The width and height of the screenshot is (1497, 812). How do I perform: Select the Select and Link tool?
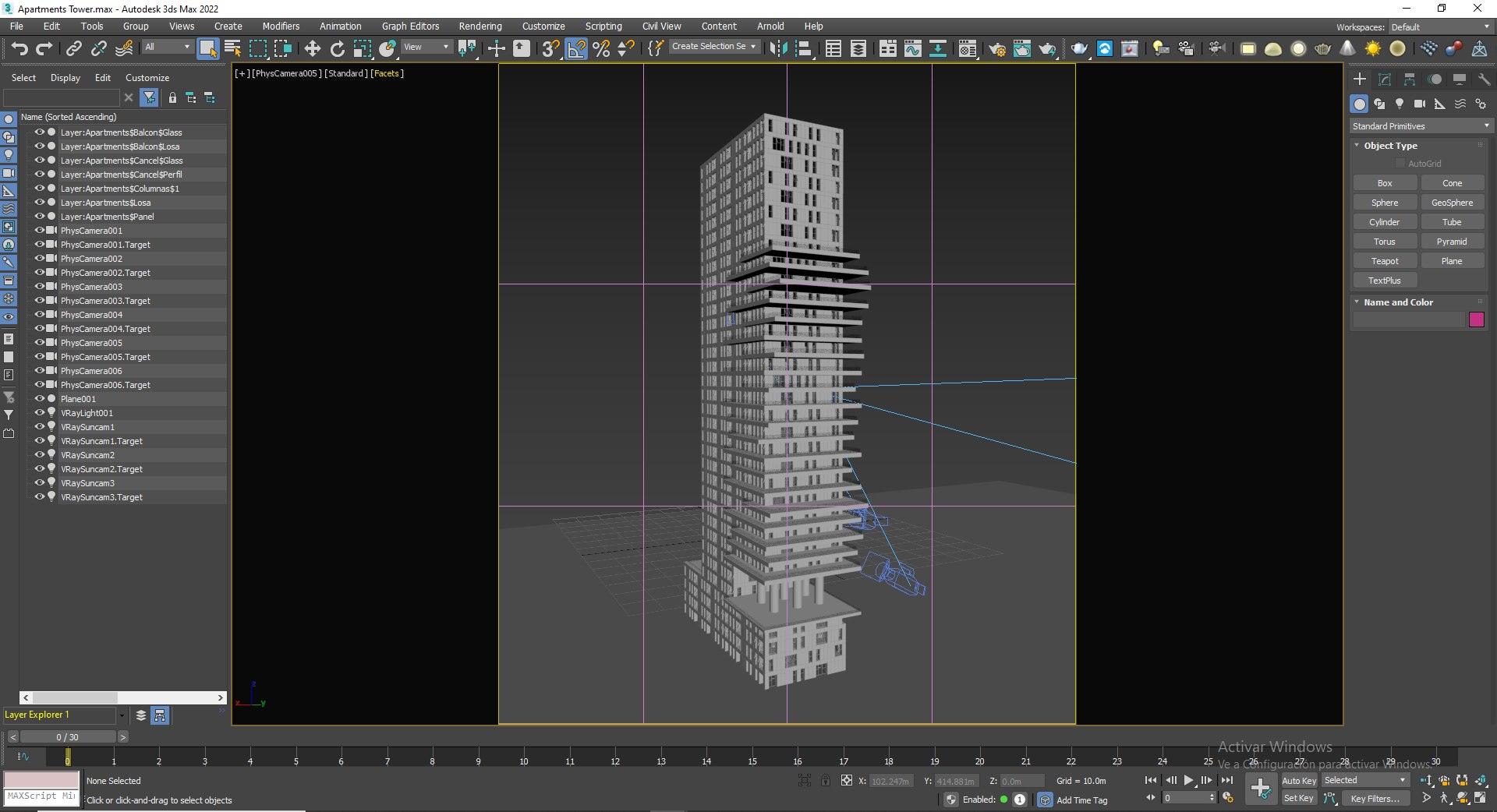(x=73, y=48)
